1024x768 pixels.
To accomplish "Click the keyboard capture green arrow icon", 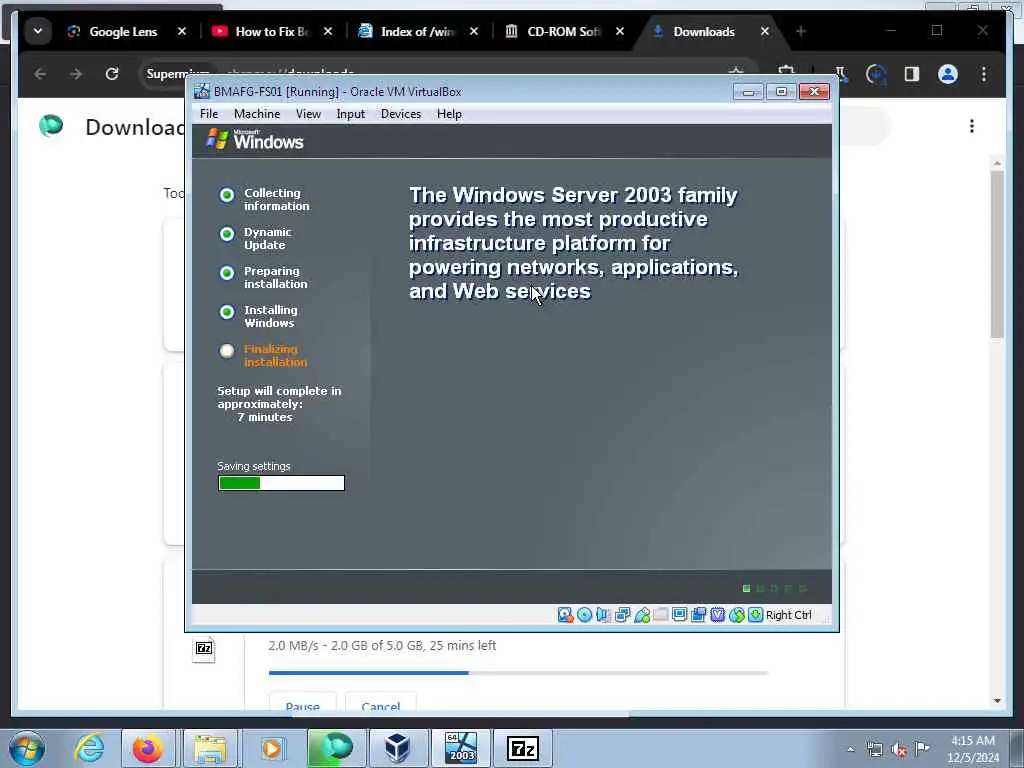I will (x=756, y=615).
